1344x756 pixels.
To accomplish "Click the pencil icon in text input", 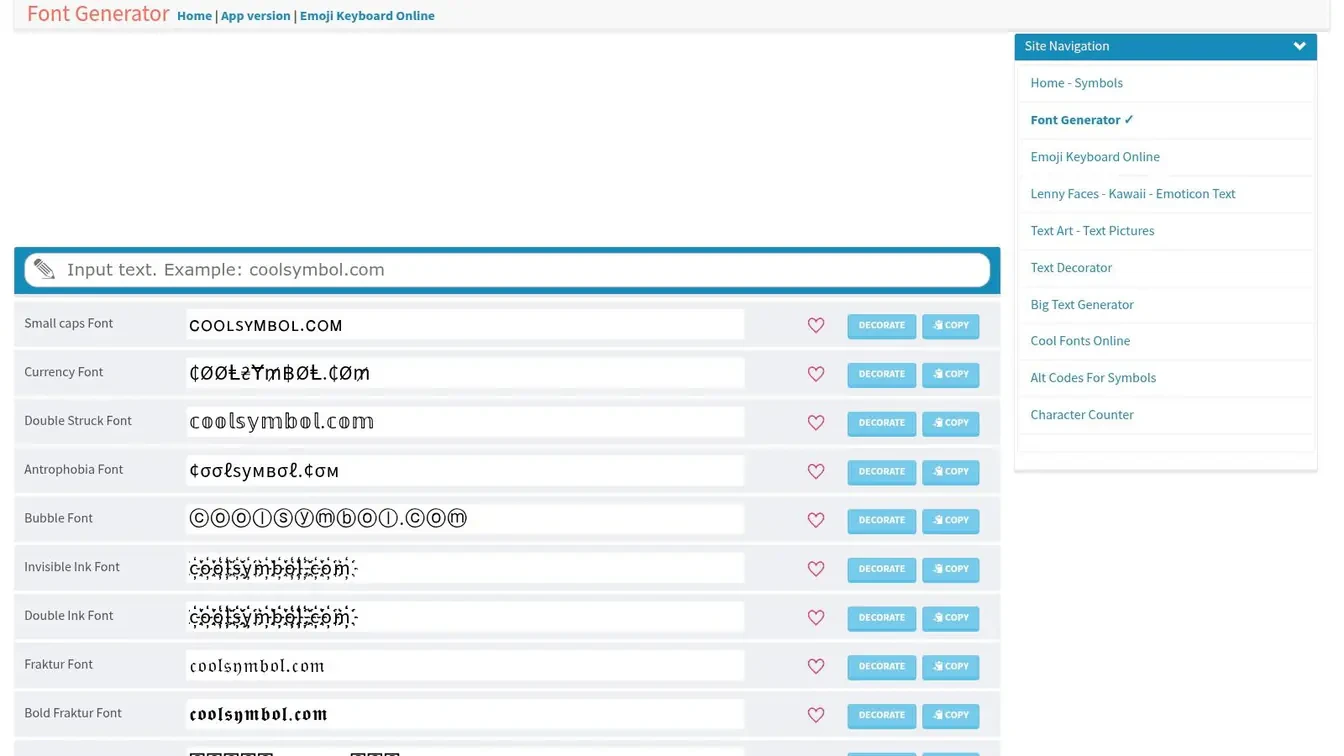I will 44,268.
